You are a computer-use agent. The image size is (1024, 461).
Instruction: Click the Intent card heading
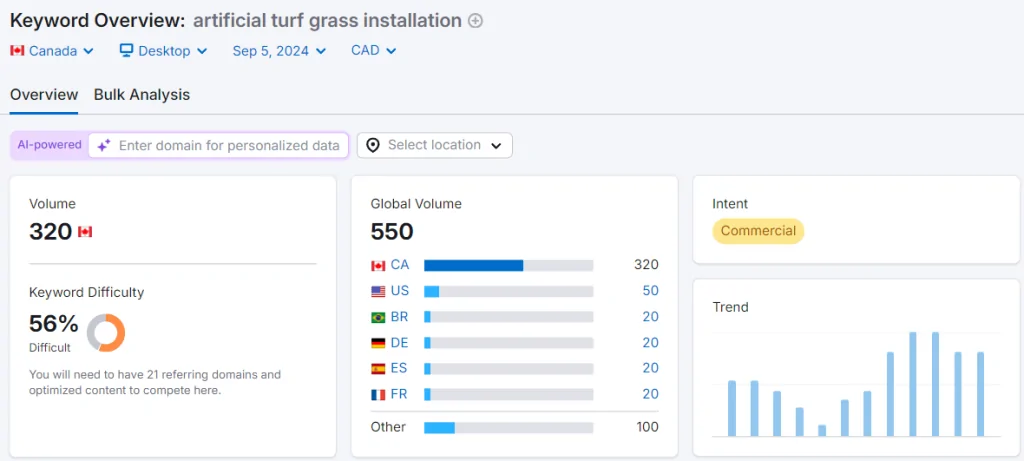pos(730,204)
